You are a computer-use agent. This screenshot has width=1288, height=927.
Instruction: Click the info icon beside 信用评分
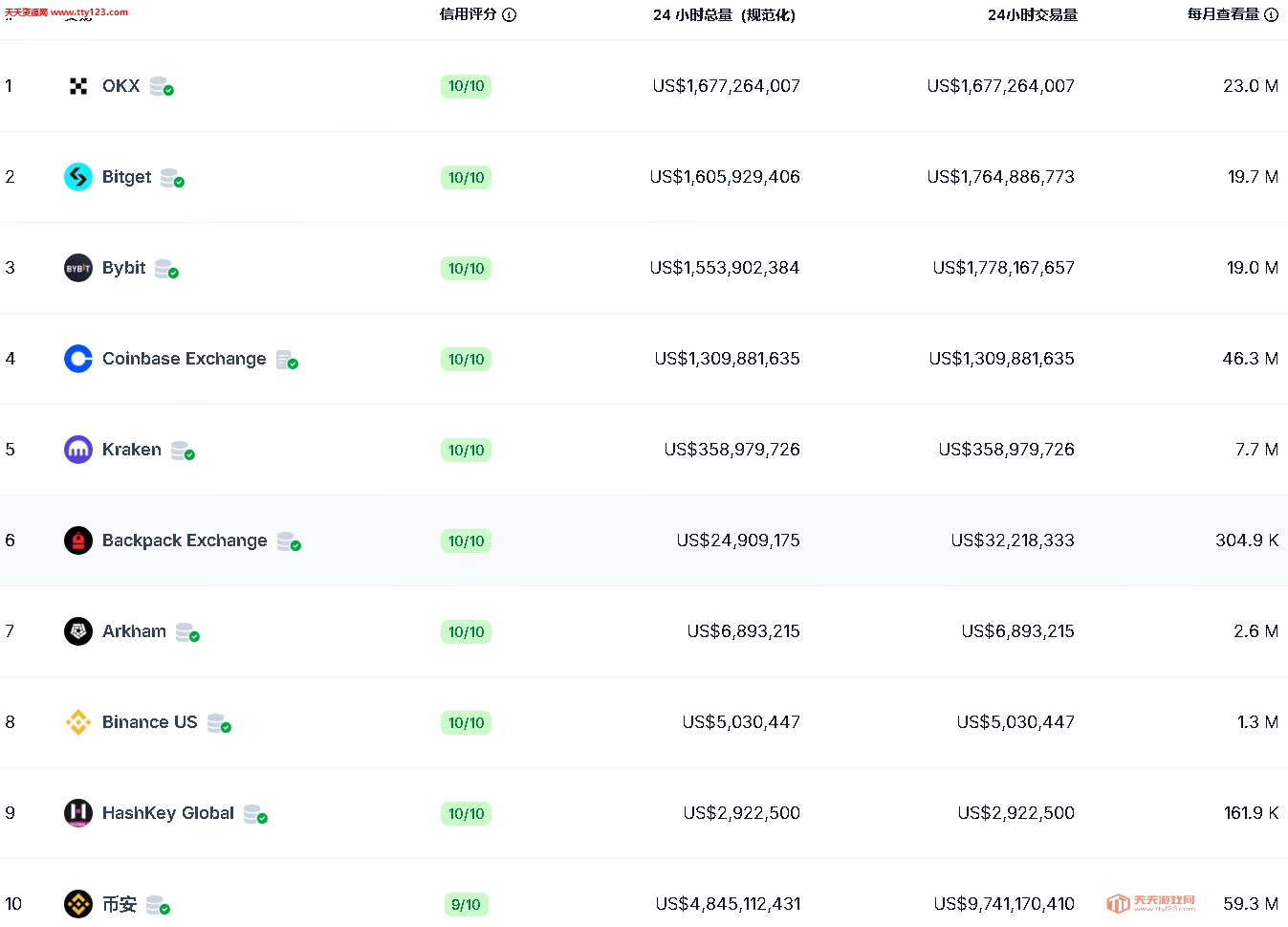click(x=510, y=14)
